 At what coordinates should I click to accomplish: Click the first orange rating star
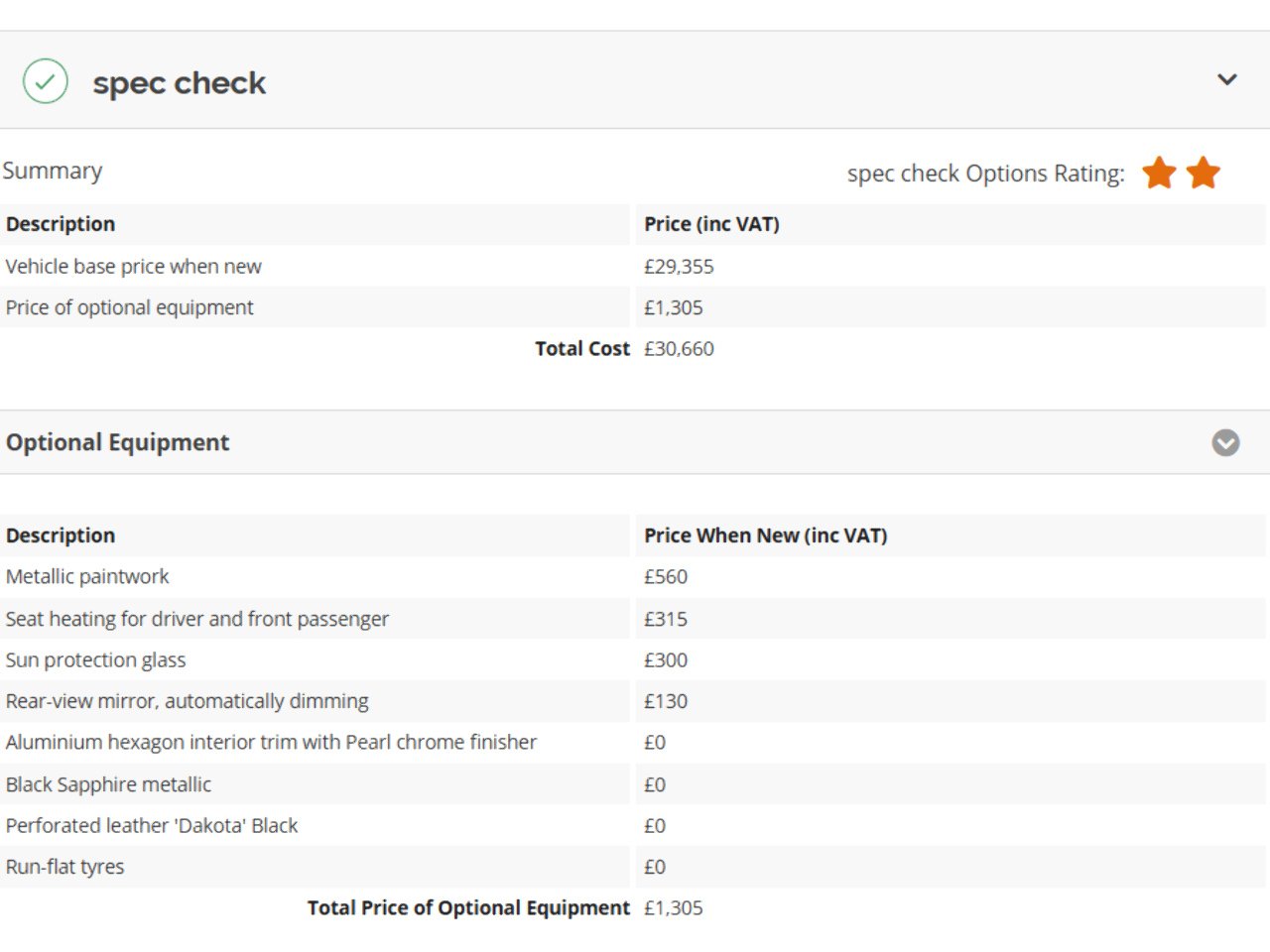[1159, 173]
